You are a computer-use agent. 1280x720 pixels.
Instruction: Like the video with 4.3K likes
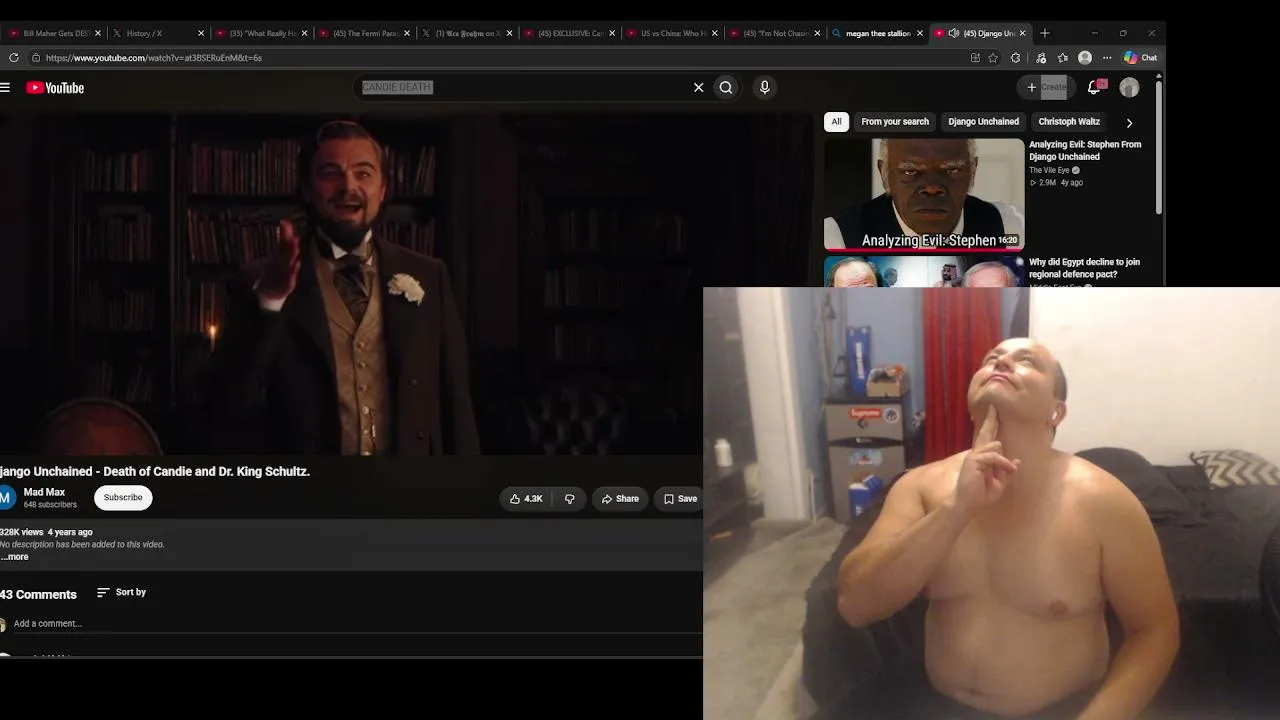526,499
